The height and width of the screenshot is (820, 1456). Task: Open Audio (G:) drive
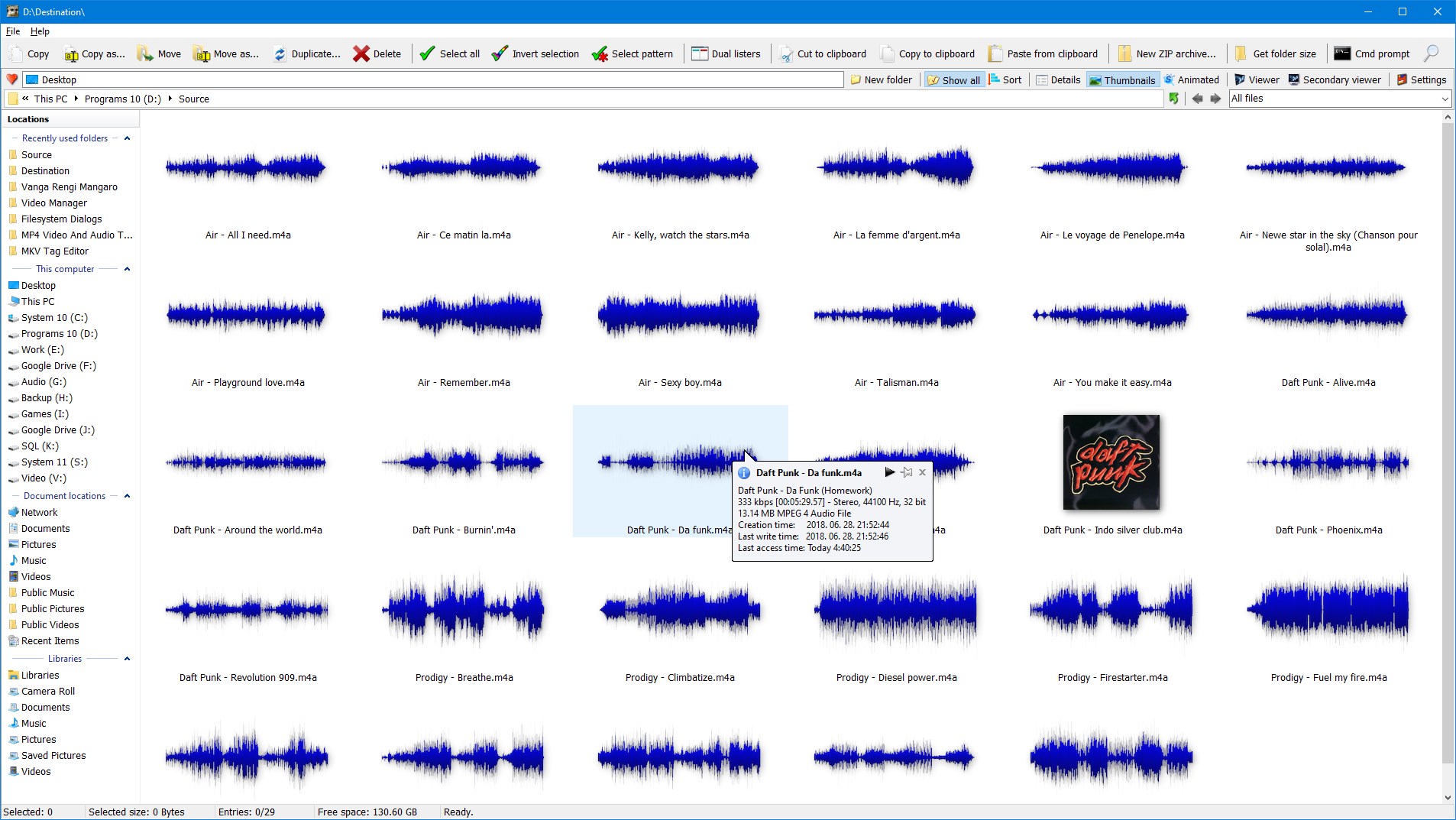[x=44, y=382]
